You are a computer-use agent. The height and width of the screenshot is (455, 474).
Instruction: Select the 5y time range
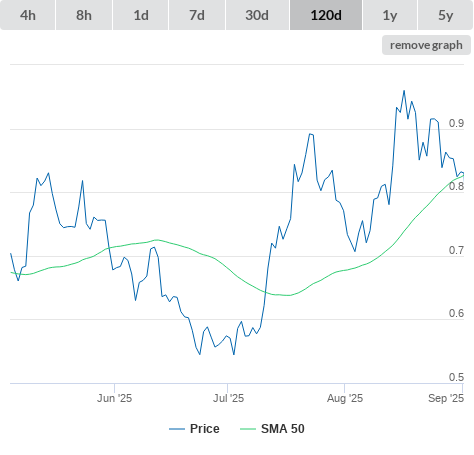coord(446,15)
